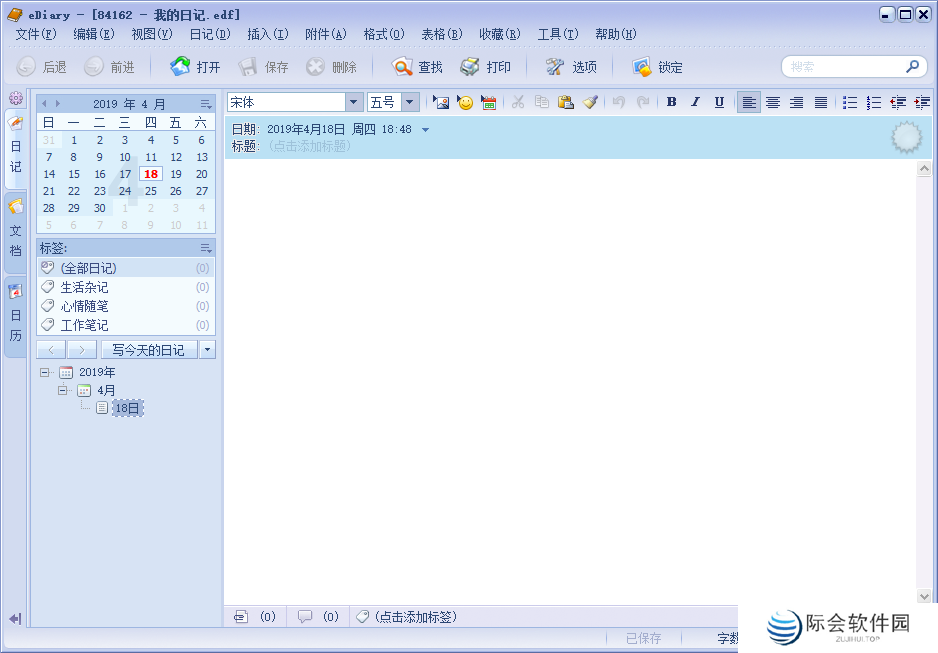Open the 宋体 font name dropdown

[354, 102]
